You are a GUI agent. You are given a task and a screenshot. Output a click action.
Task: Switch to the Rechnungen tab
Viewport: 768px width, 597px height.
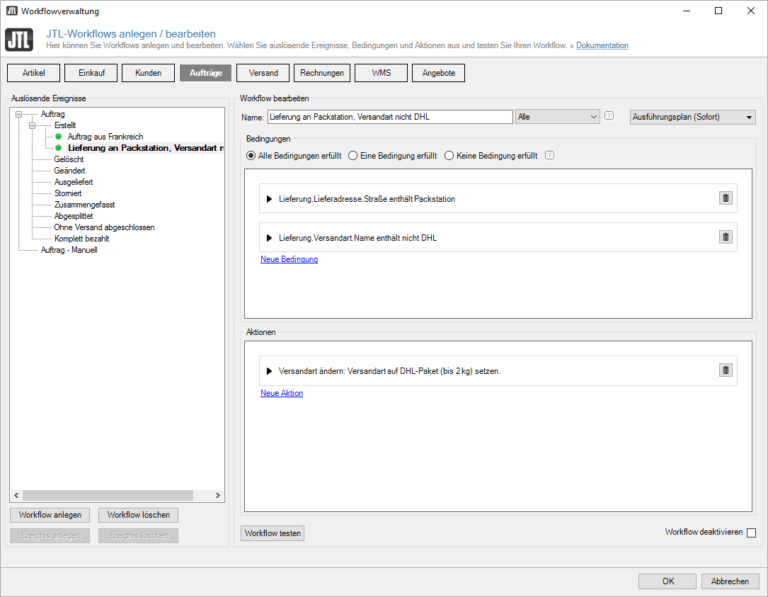(x=322, y=73)
